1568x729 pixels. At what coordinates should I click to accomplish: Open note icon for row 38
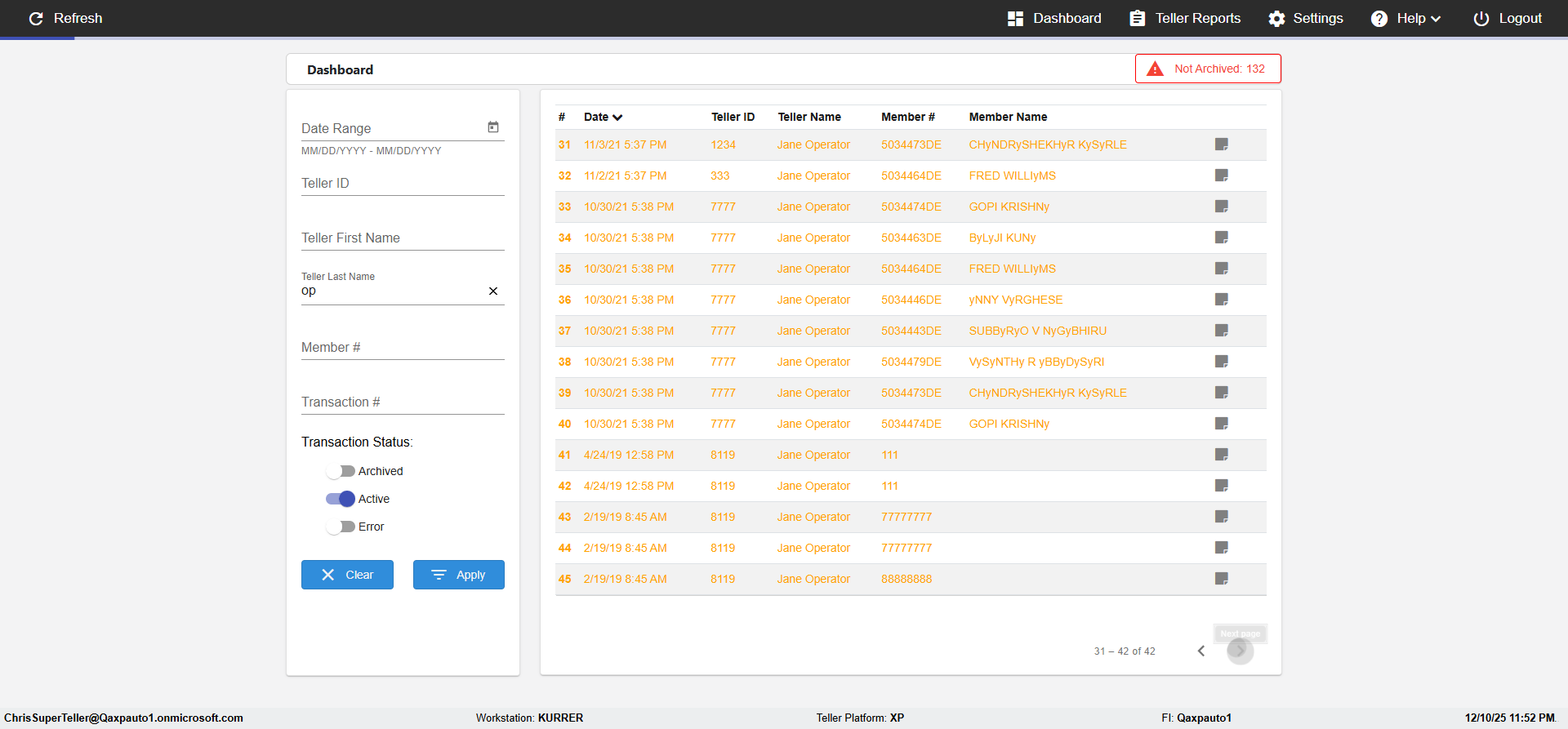tap(1222, 362)
